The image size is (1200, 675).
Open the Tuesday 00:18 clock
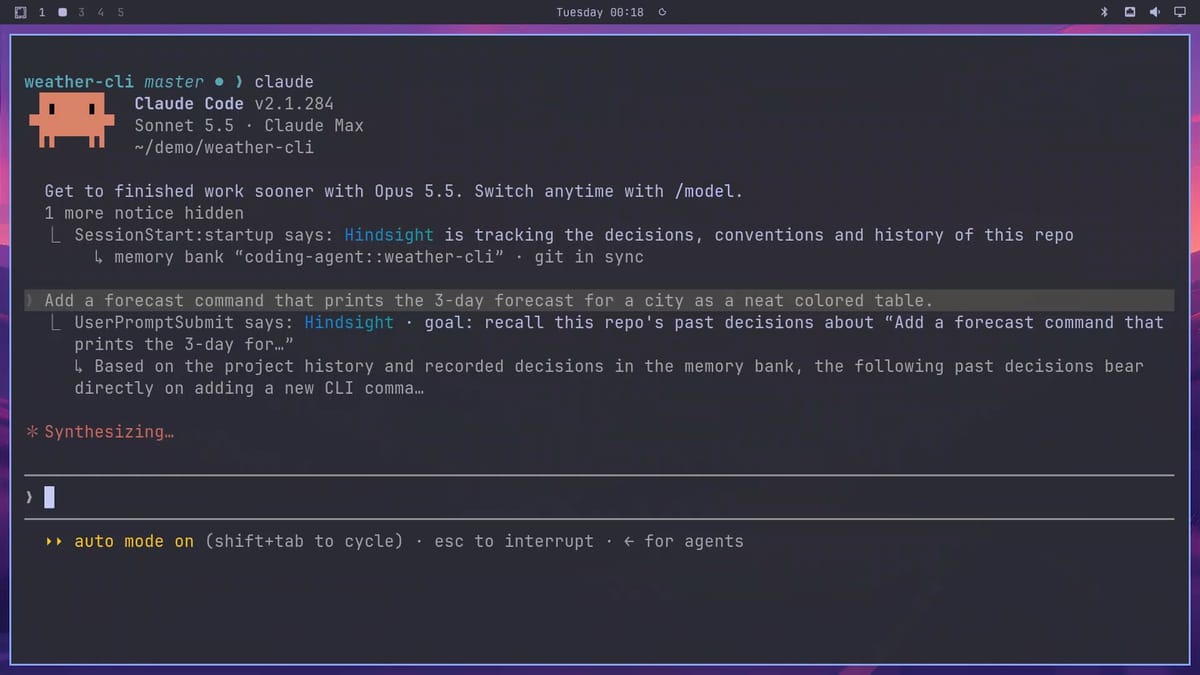[x=600, y=12]
